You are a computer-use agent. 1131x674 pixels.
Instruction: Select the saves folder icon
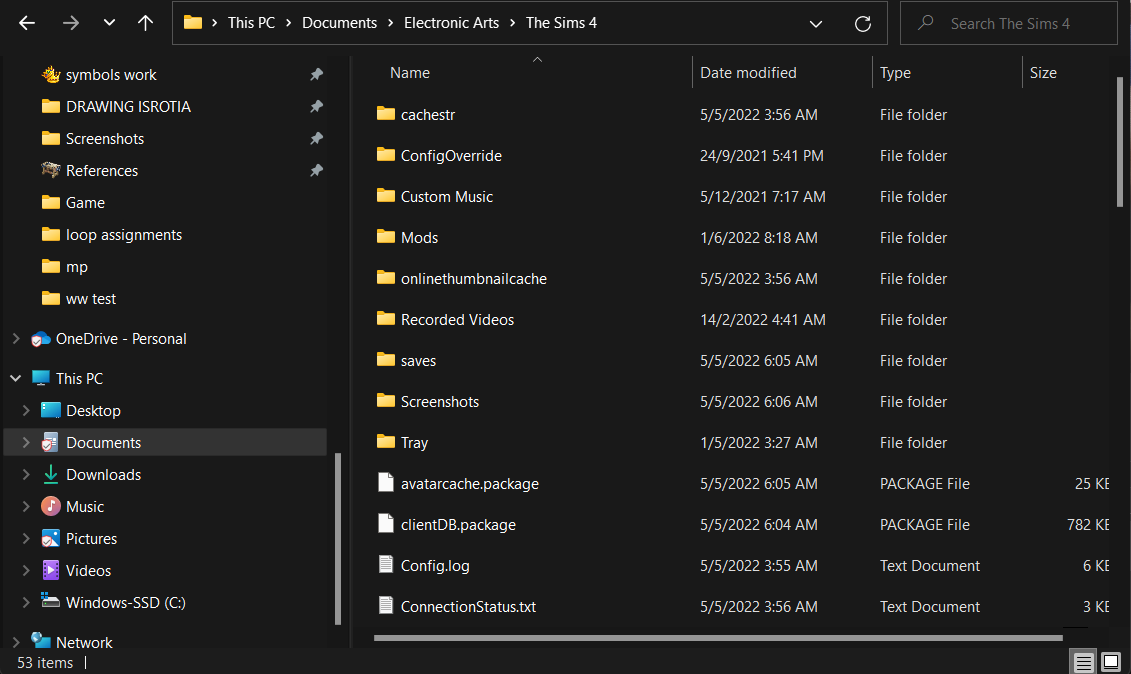(x=386, y=360)
